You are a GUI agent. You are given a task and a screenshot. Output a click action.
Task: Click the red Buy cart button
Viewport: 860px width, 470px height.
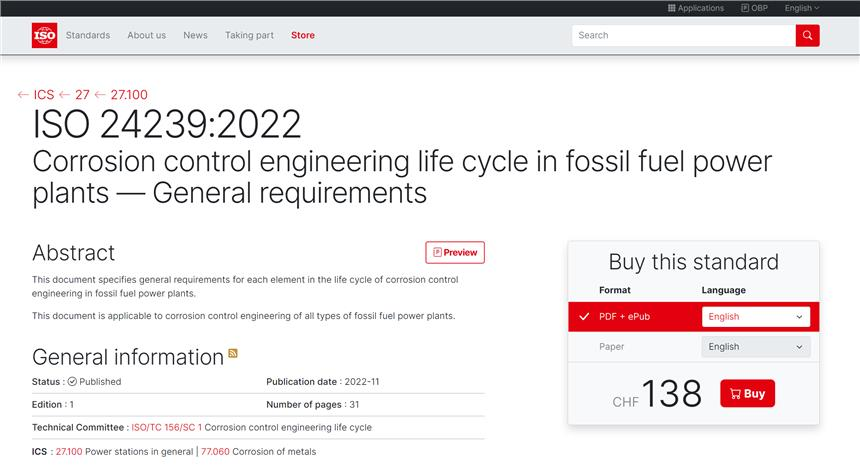tap(747, 394)
